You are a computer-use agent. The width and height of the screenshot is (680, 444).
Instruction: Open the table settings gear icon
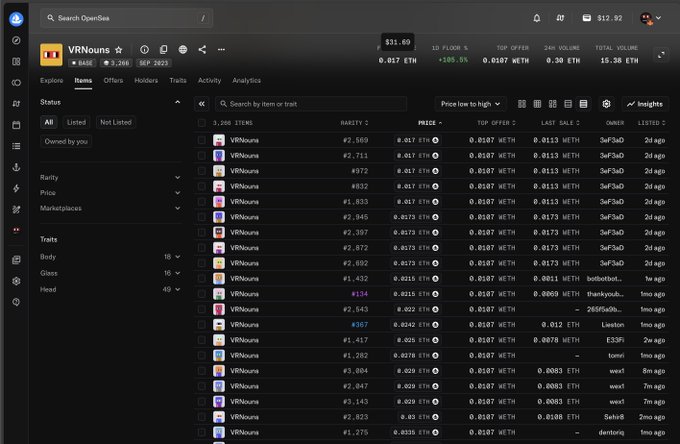(x=606, y=104)
